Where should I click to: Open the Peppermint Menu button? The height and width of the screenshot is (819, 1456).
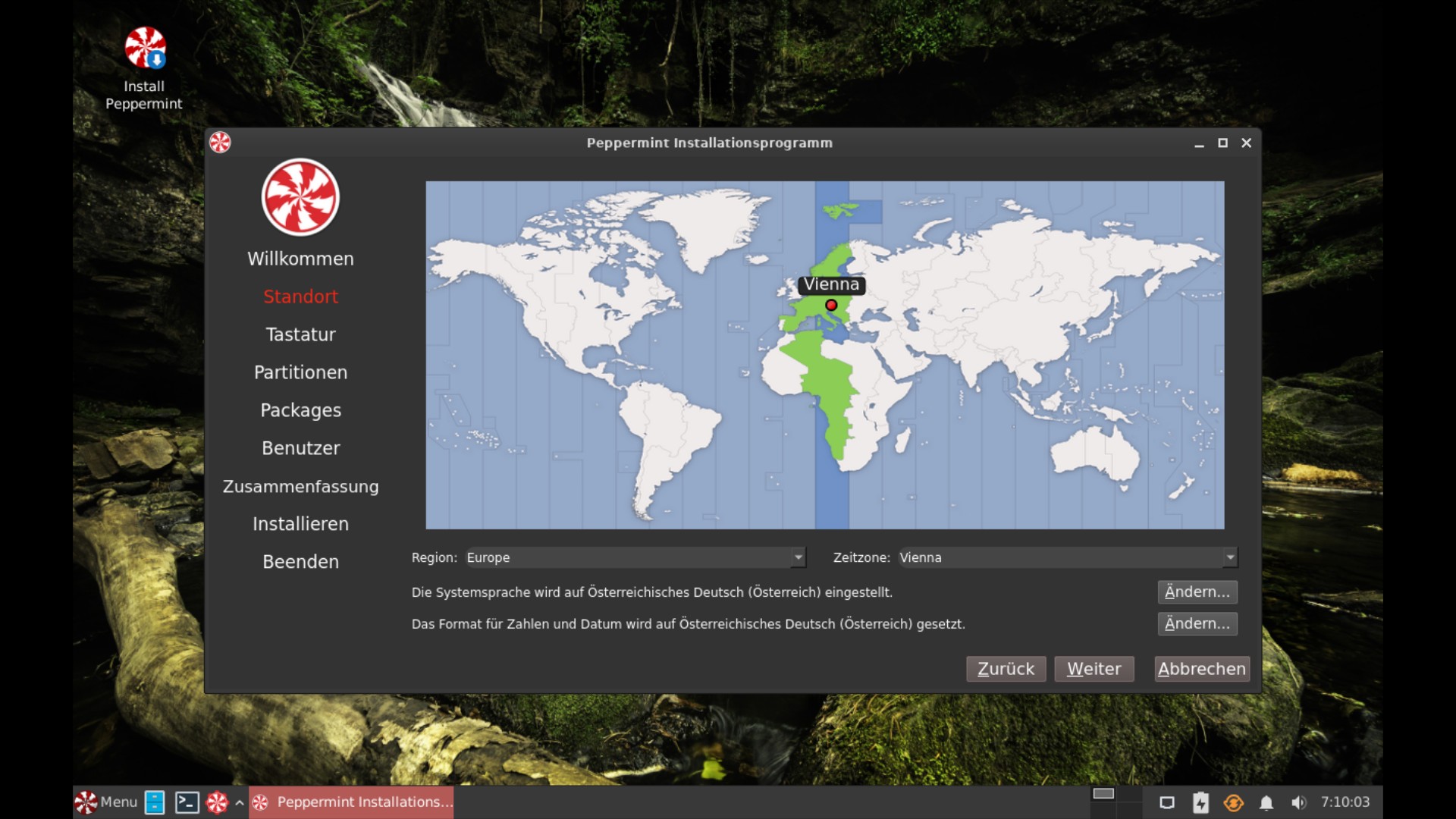point(106,802)
